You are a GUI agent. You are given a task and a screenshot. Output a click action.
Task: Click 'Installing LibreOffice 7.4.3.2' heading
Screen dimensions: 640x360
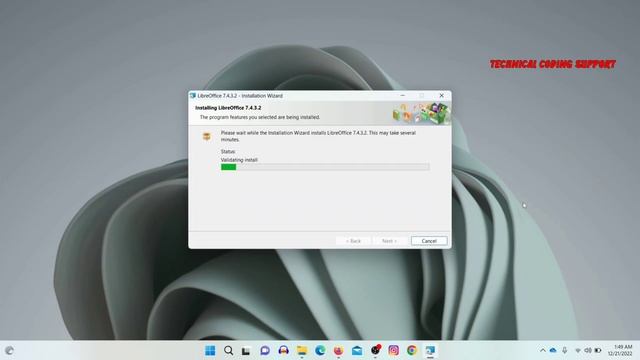(x=228, y=108)
